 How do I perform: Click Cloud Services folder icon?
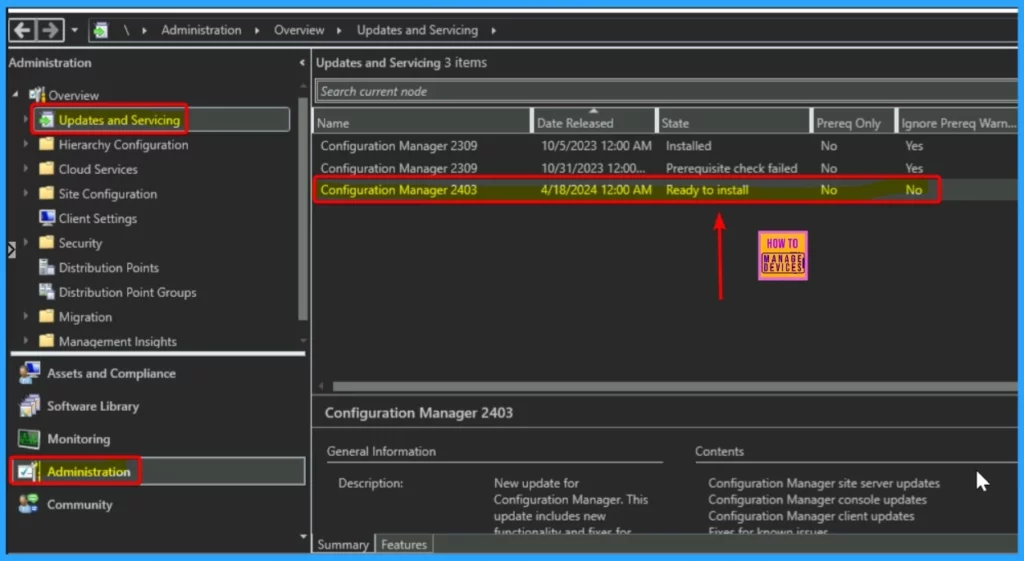click(46, 168)
